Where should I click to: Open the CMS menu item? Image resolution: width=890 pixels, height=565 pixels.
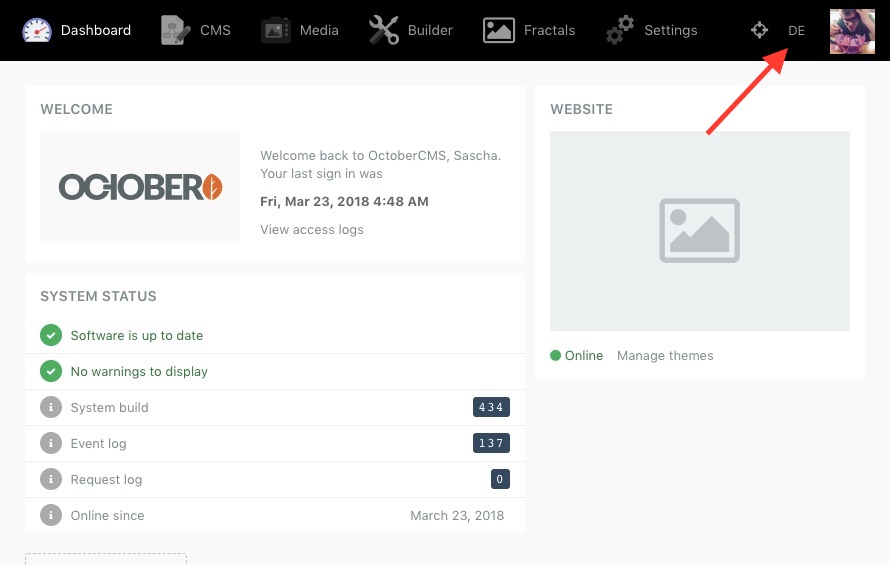pos(196,30)
